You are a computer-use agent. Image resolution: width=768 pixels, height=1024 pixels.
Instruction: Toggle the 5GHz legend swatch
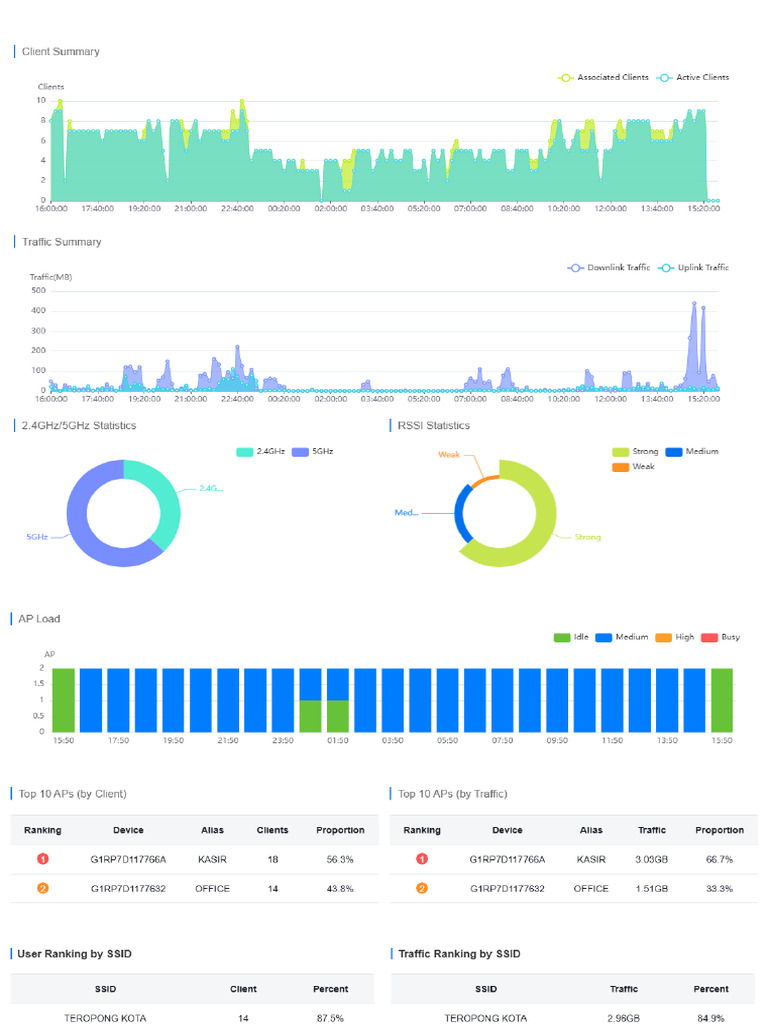point(300,451)
